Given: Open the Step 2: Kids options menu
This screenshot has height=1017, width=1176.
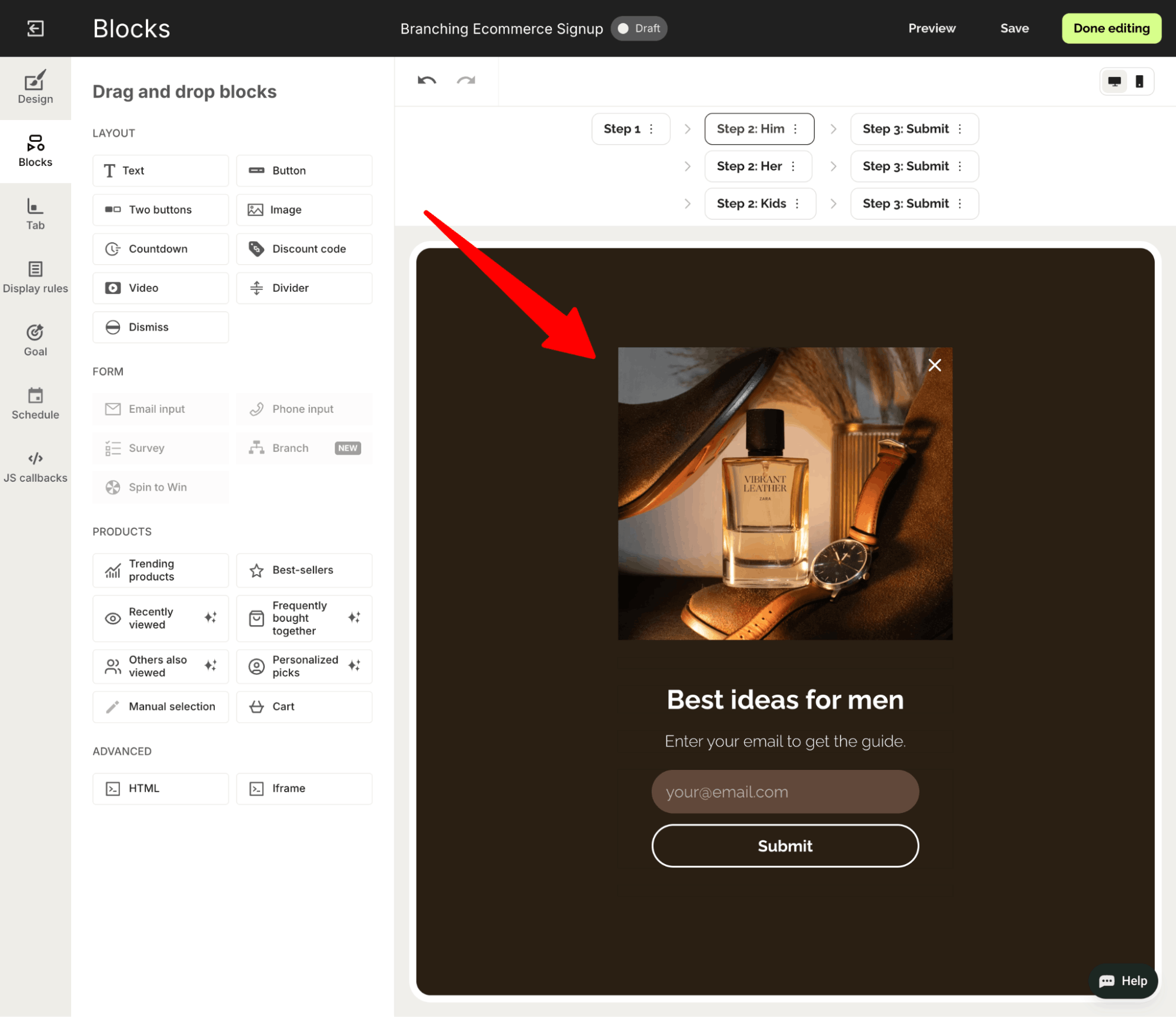Looking at the screenshot, I should coord(797,204).
